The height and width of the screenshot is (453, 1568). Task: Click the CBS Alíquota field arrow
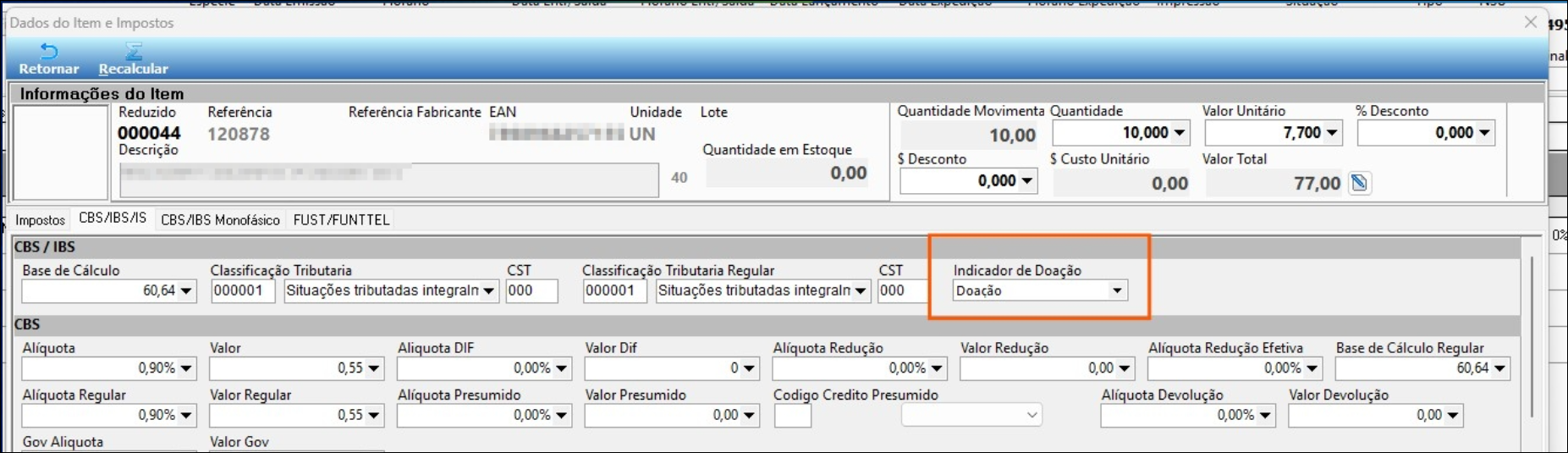[x=186, y=368]
